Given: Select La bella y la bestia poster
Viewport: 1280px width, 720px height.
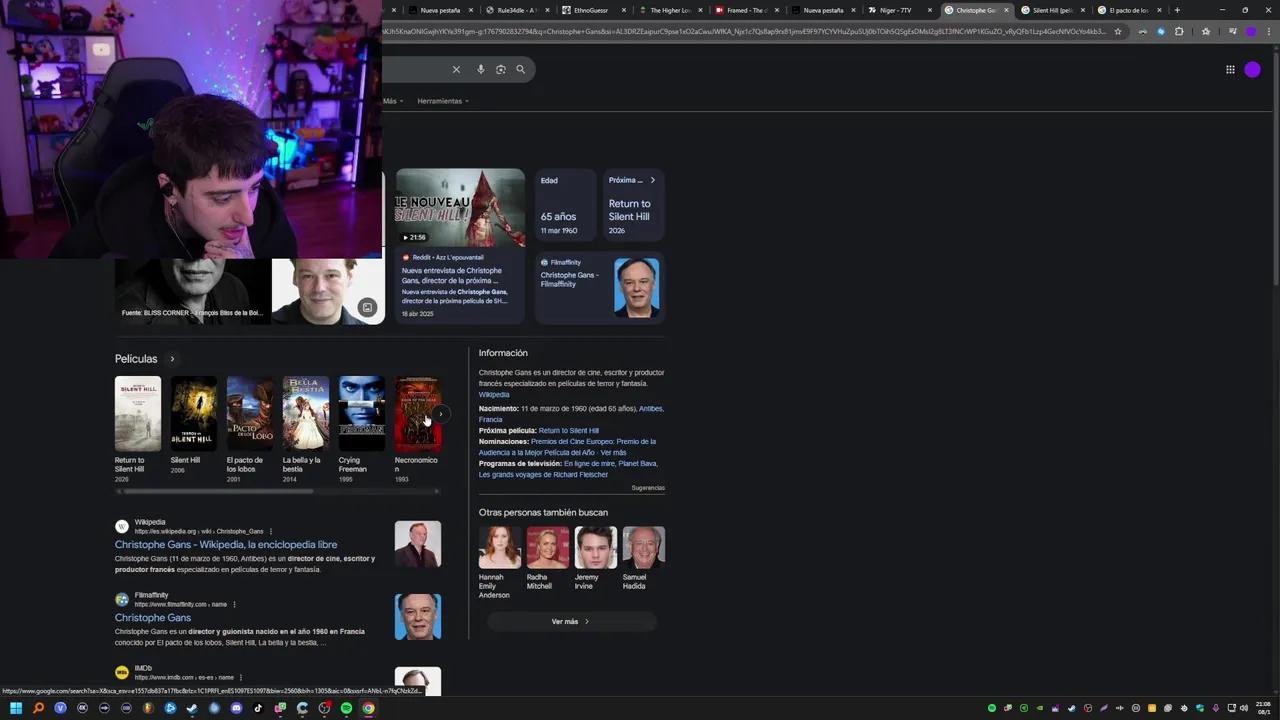Looking at the screenshot, I should pyautogui.click(x=306, y=414).
